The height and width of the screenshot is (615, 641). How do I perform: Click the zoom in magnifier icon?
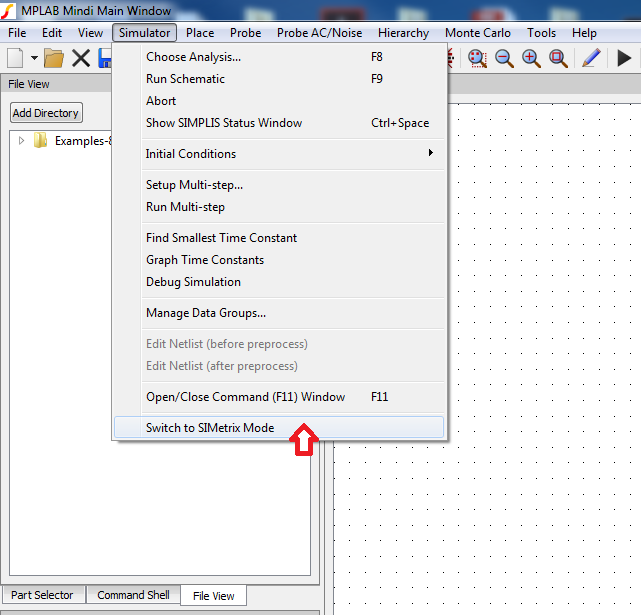[x=532, y=58]
